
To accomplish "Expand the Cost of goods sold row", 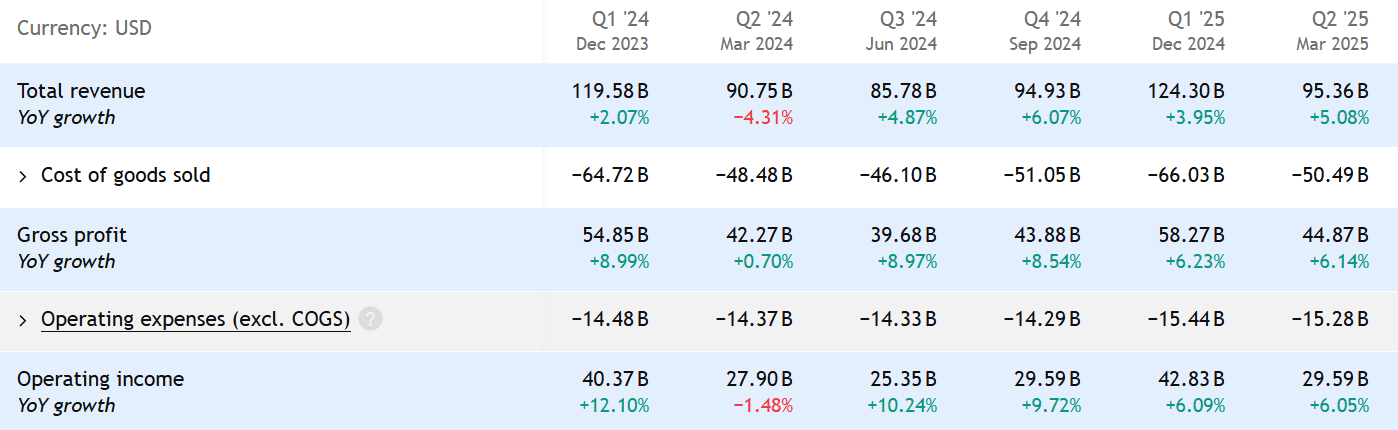I will click(23, 176).
